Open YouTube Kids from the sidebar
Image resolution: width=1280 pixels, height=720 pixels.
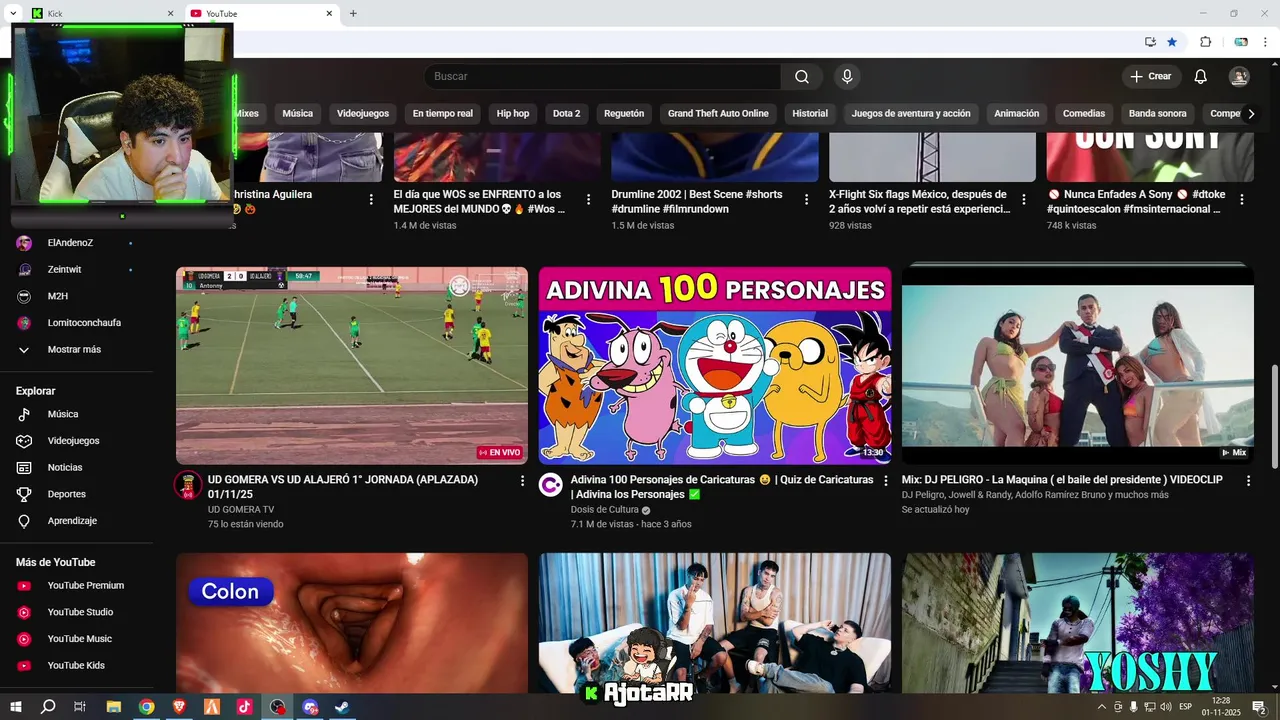(x=77, y=665)
